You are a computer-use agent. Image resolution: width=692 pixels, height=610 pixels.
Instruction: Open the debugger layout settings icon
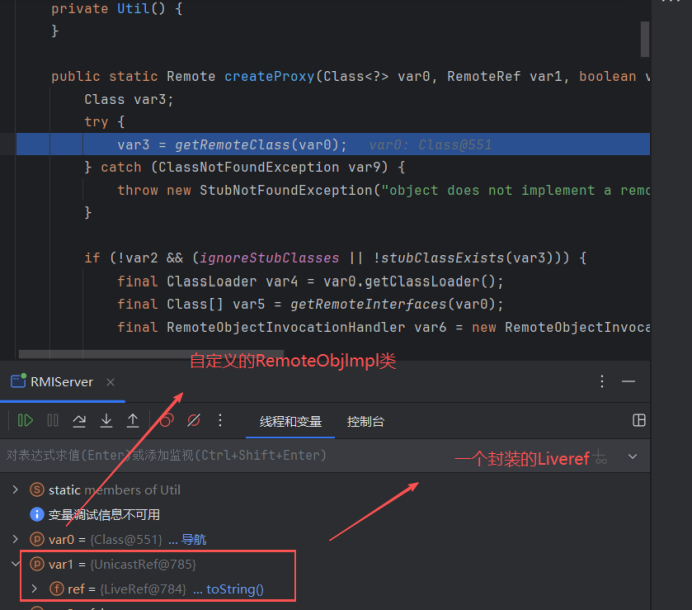(639, 421)
